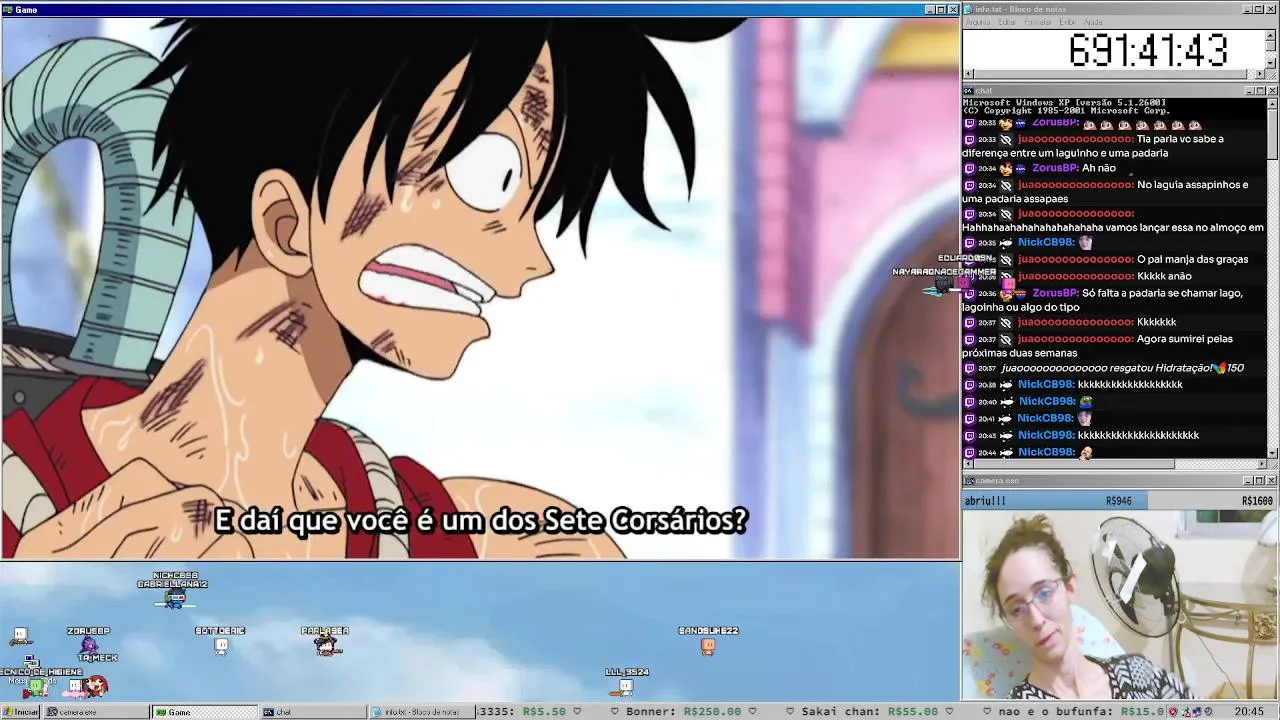
Task: Click the juaooo username in 'O pai manja' message
Action: (1076, 259)
